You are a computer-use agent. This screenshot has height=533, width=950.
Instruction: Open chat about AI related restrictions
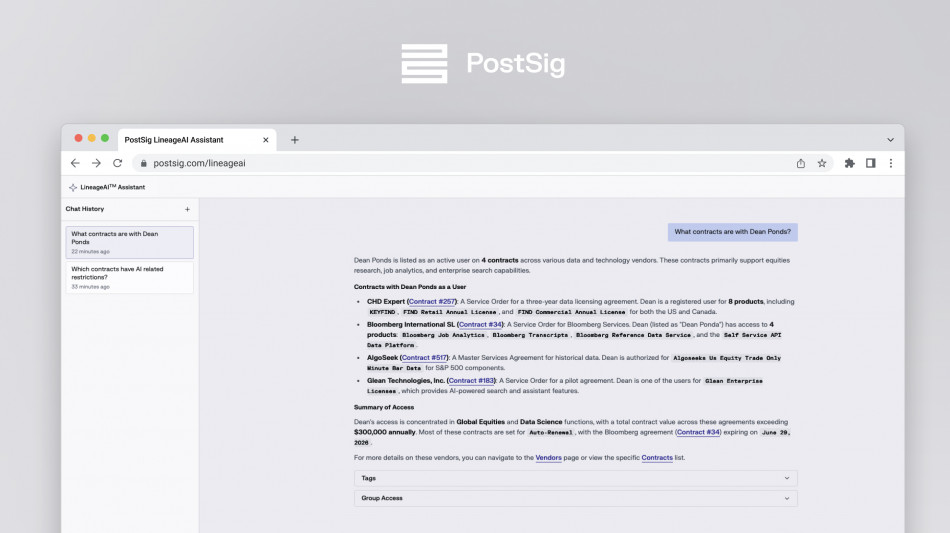click(129, 277)
